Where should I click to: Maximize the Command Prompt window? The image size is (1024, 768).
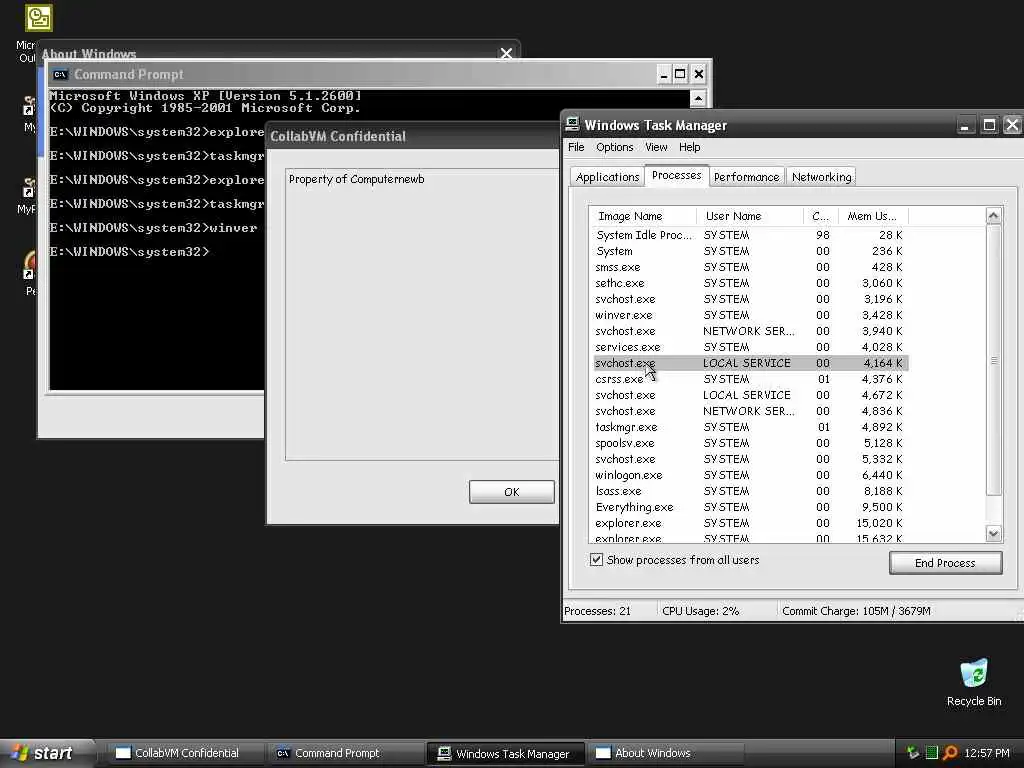[x=680, y=74]
